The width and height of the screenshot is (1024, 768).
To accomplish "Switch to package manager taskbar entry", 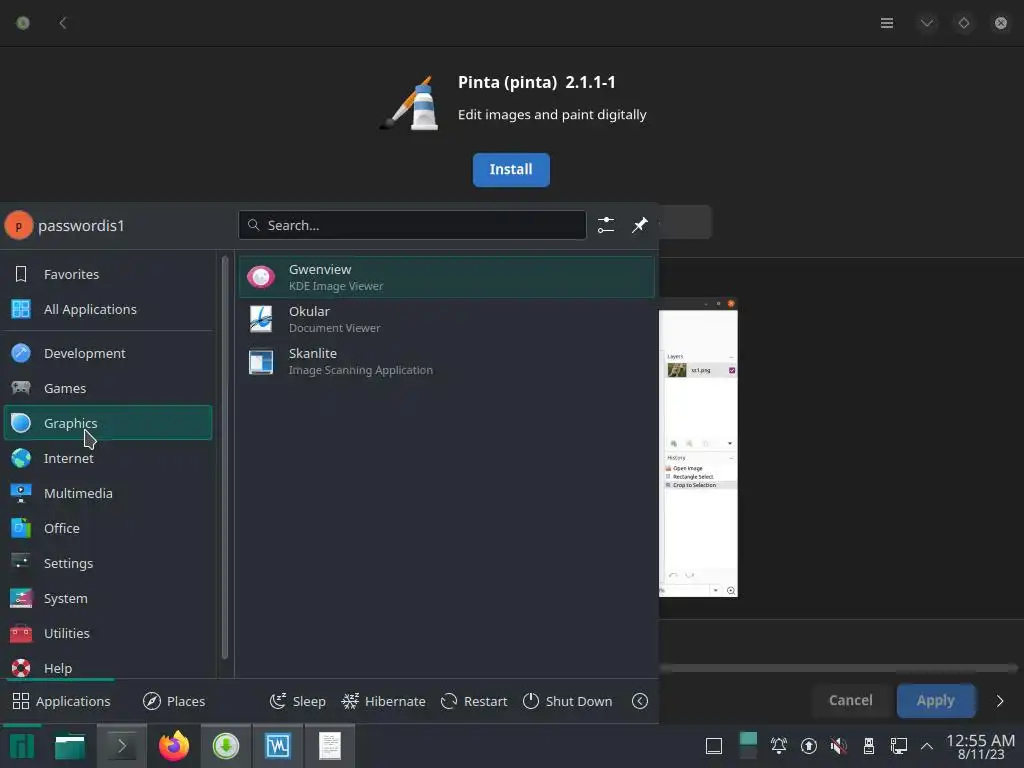I will coord(225,746).
